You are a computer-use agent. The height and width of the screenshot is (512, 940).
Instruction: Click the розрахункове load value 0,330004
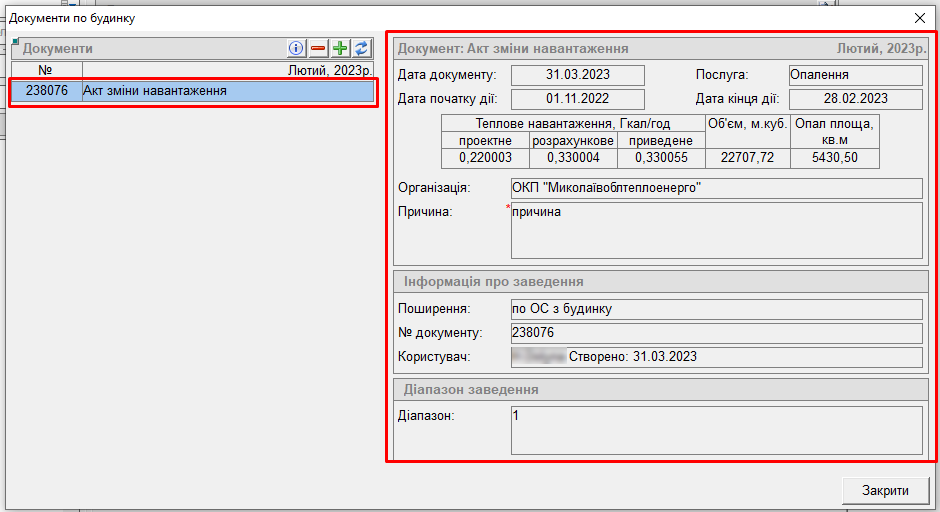click(573, 158)
